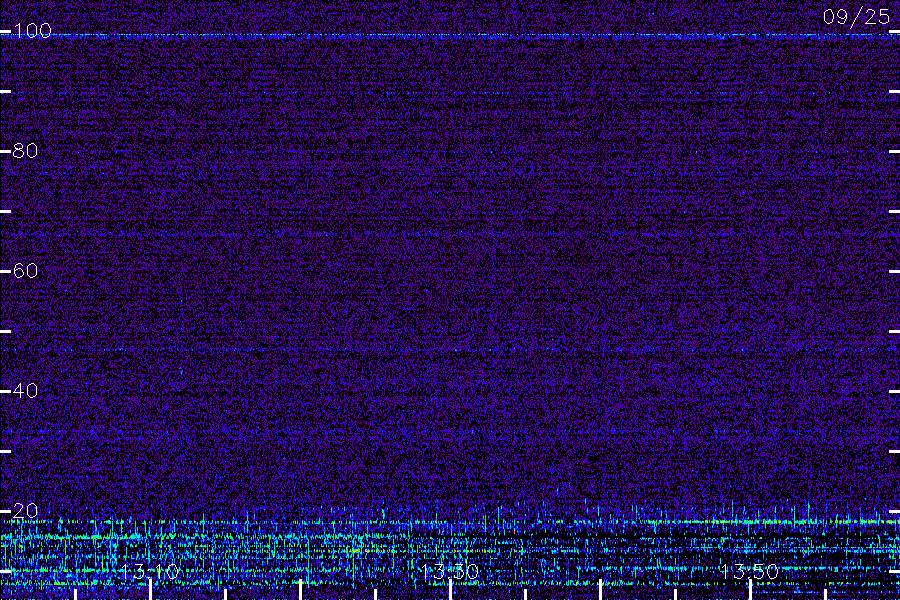Click the 60 frequency axis label
Screen dimensions: 900x600
point(25,270)
